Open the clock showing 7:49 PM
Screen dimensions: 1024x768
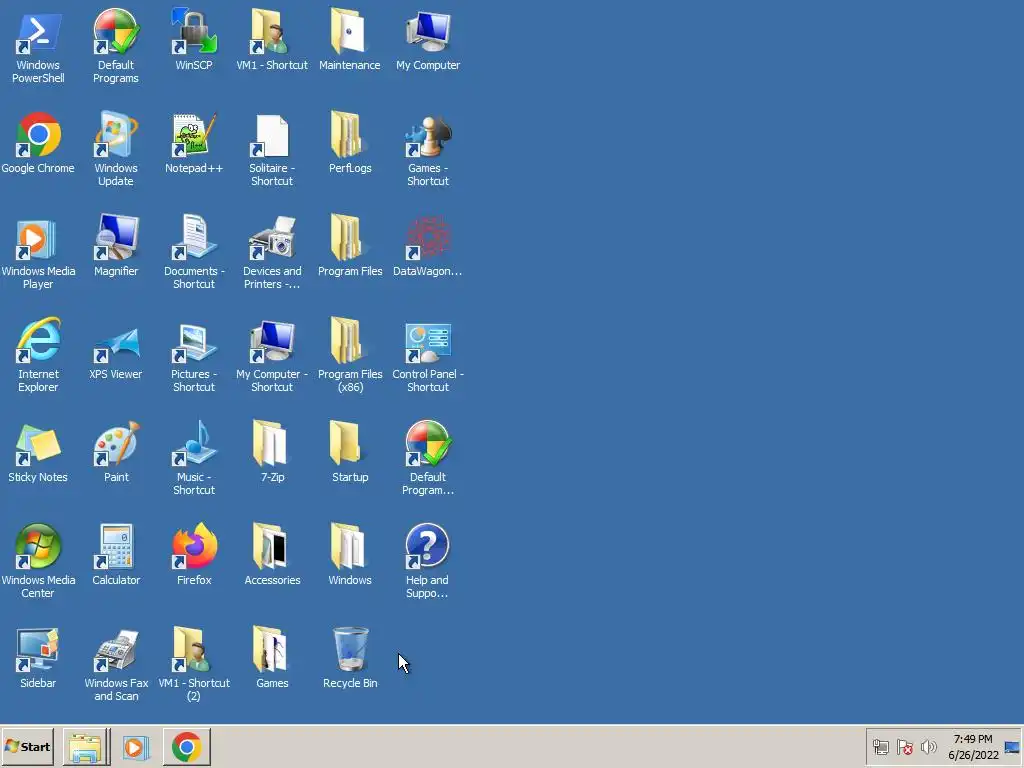pos(973,747)
